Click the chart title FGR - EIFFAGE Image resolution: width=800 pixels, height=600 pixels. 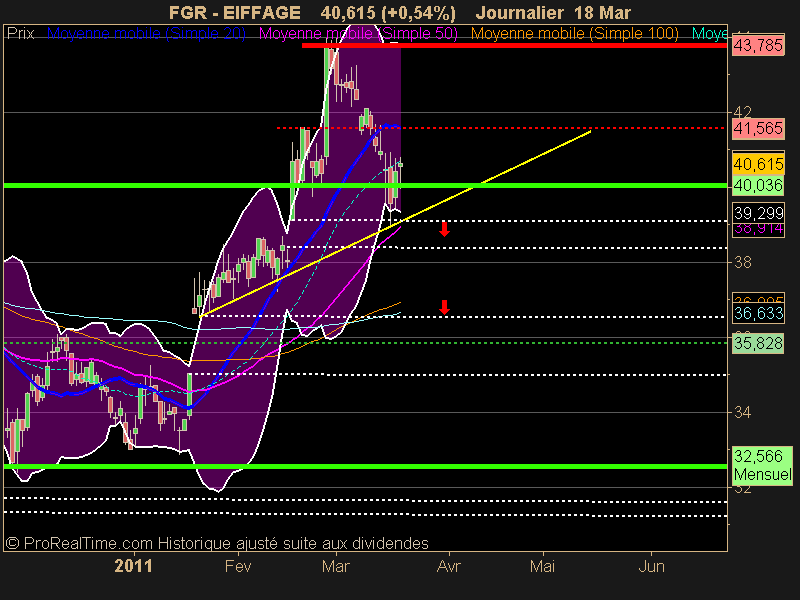tap(235, 12)
